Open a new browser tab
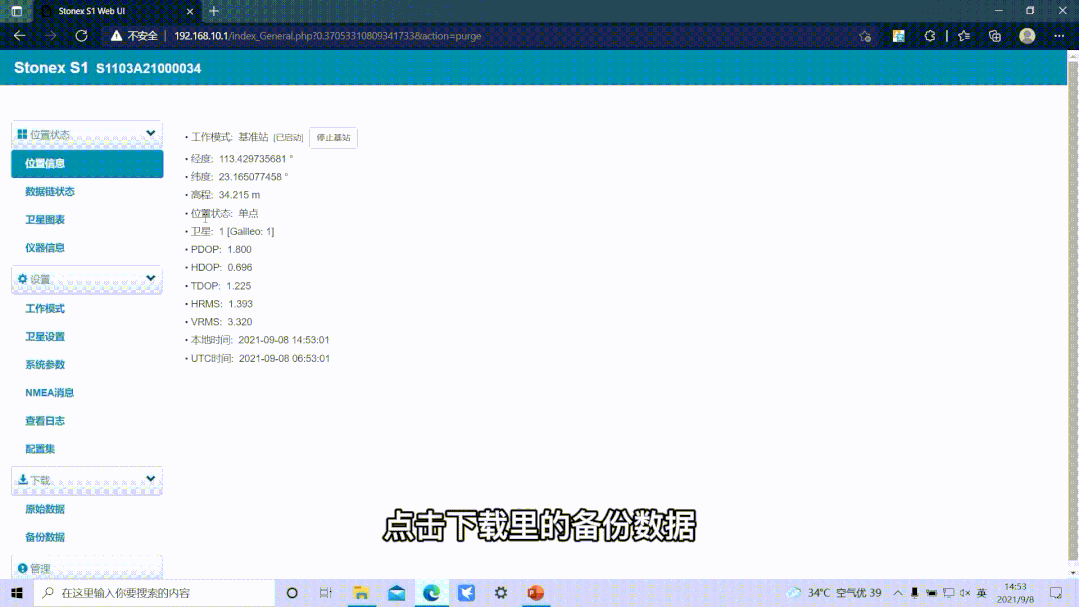This screenshot has height=607, width=1079. pos(213,10)
